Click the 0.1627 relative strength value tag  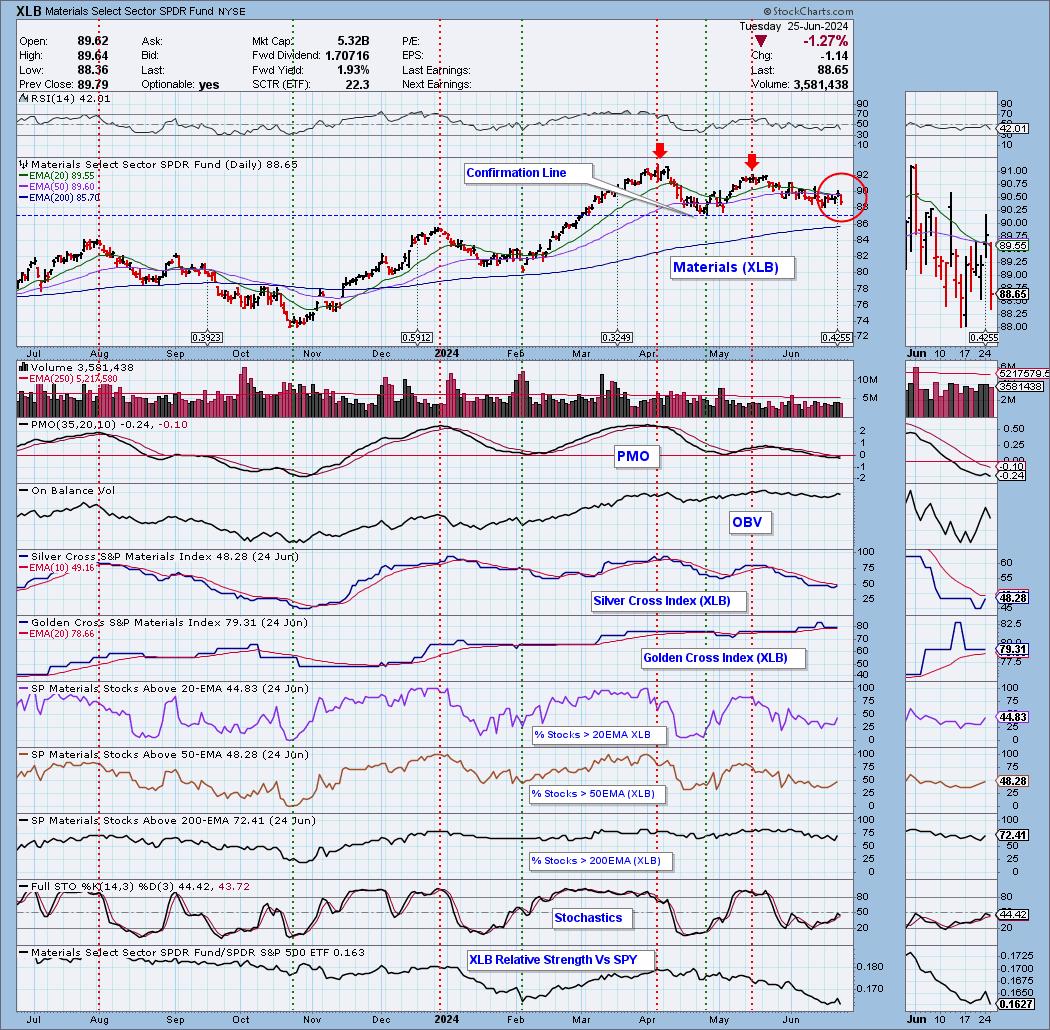1015,1004
